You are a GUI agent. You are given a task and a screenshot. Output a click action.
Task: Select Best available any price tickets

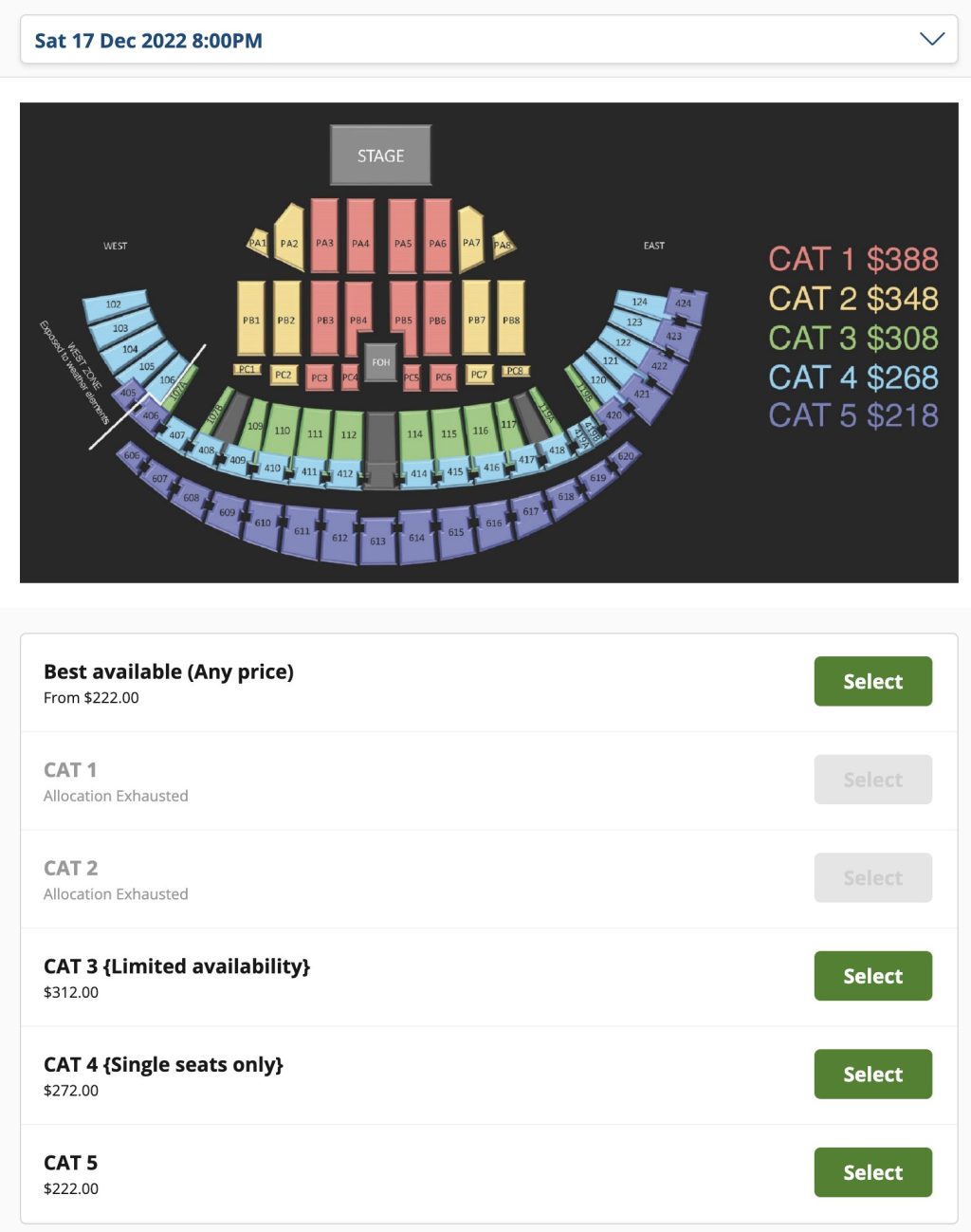pyautogui.click(x=872, y=681)
